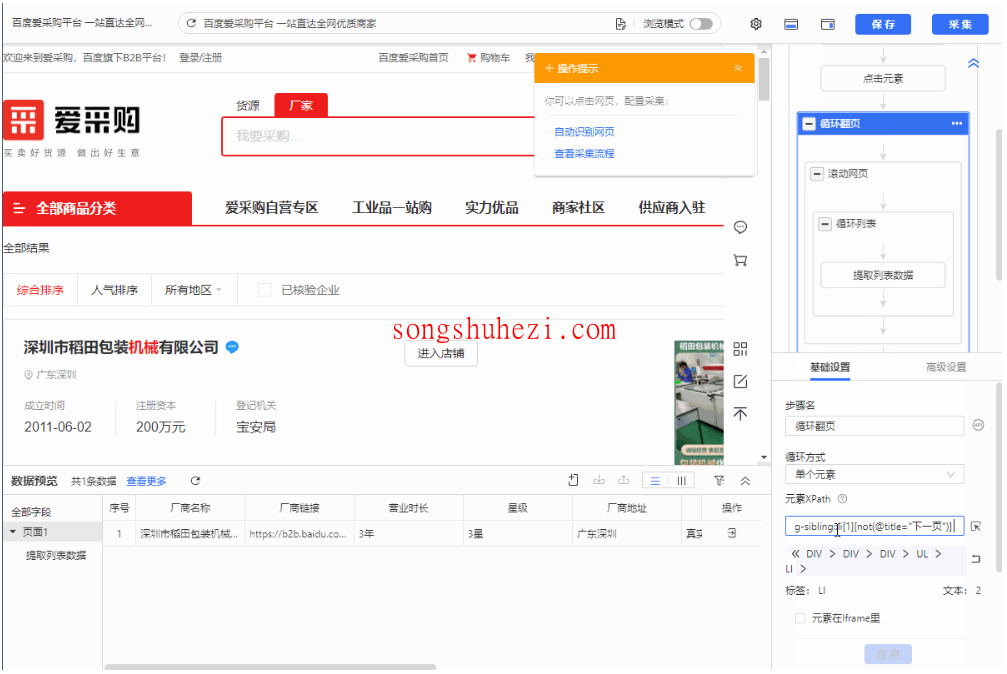
Task: Collapse the 滚动网页 workflow block
Action: [817, 174]
